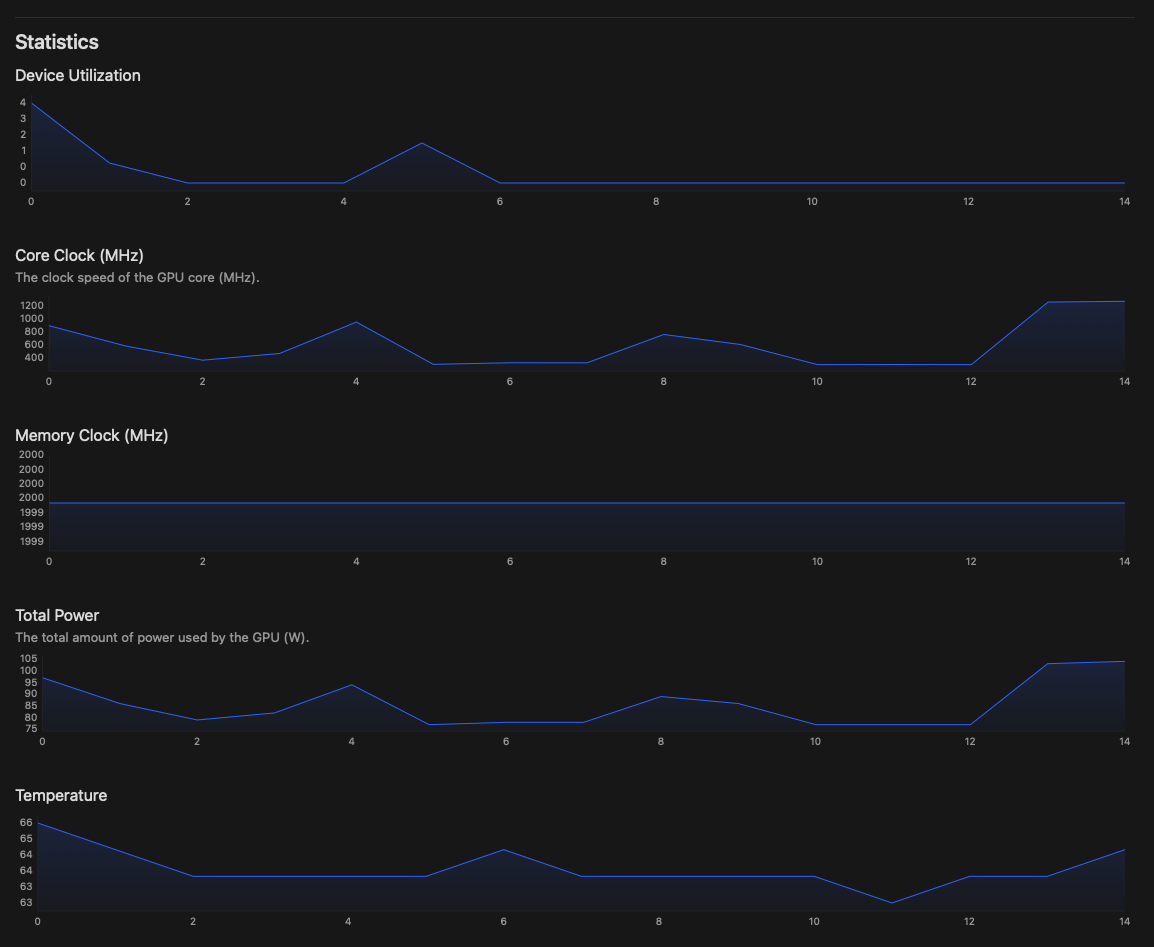The image size is (1154, 947).
Task: Click x-axis label 12 under Core Clock chart
Action: (x=971, y=381)
